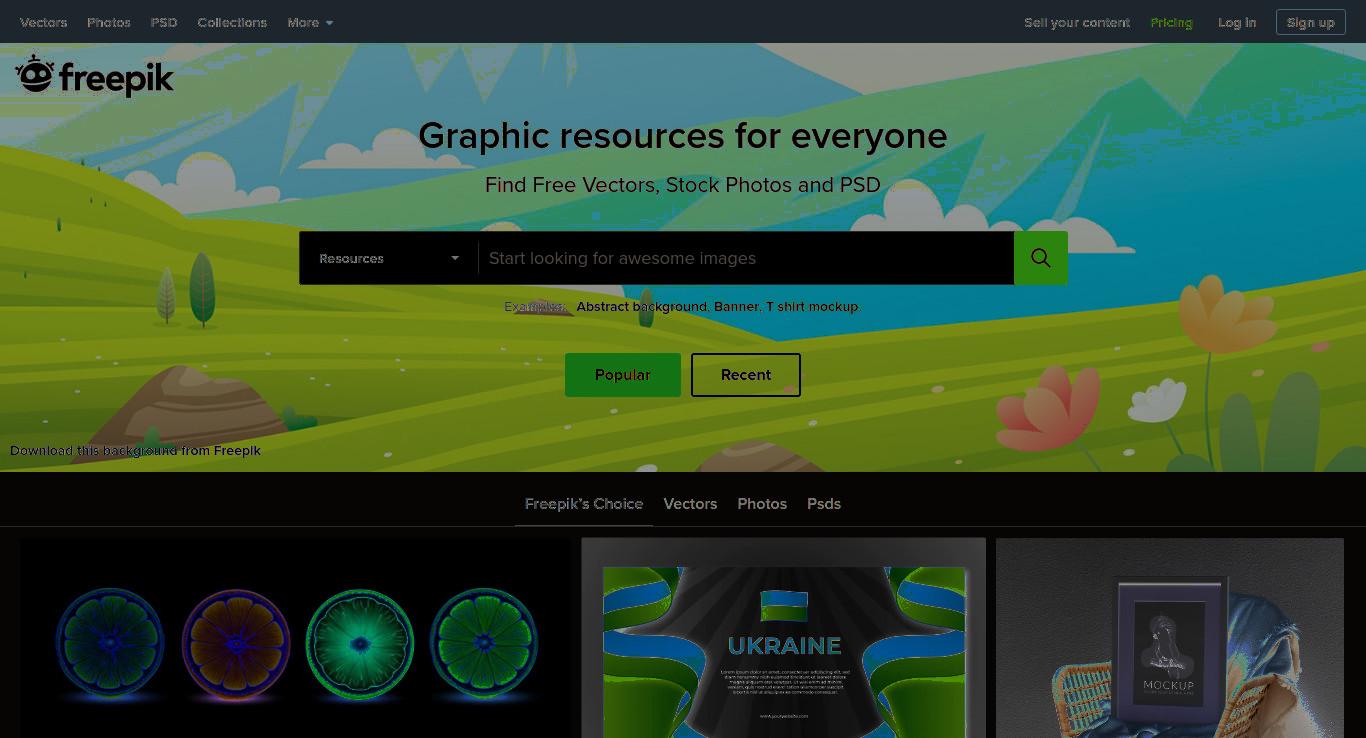Open the PSD menu item
The width and height of the screenshot is (1366, 738).
pyautogui.click(x=164, y=22)
